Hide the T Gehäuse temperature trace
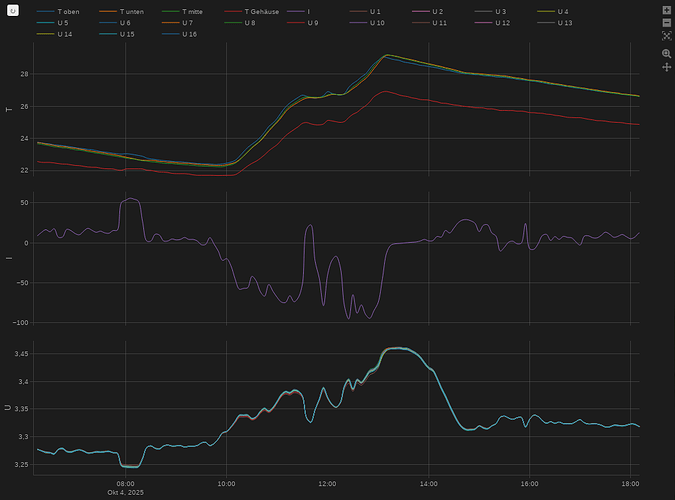675x500 pixels. coord(261,11)
